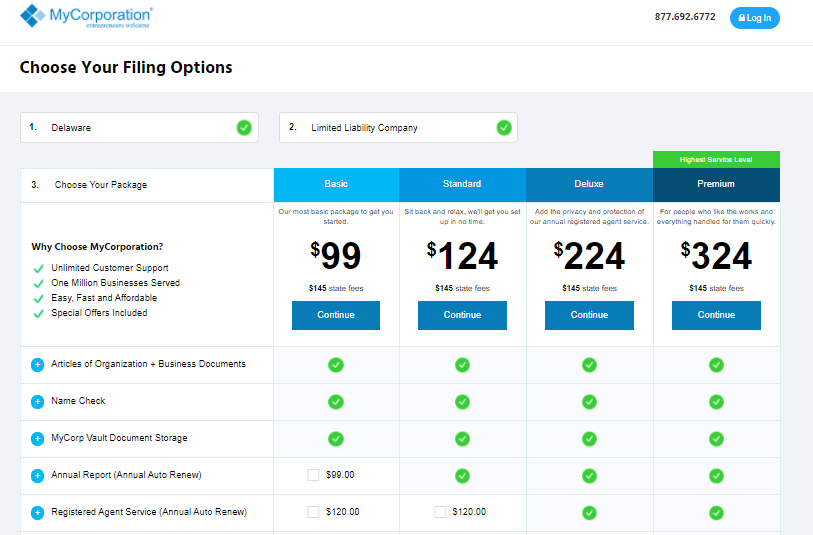813x535 pixels.
Task: Expand Annual Report (Annual Auto Renew) details
Action: pyautogui.click(x=37, y=476)
